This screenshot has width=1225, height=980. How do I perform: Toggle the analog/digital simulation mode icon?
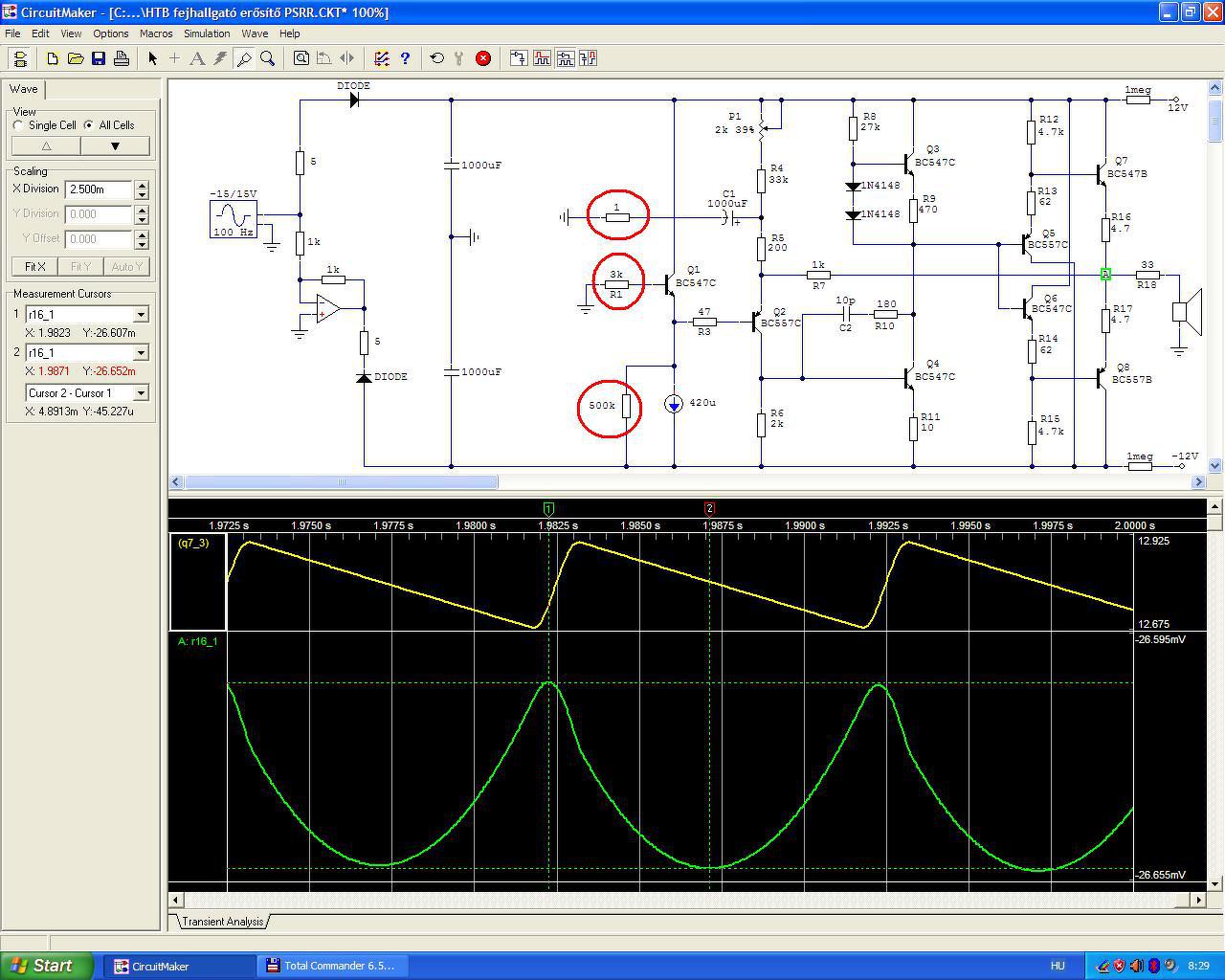pyautogui.click(x=381, y=58)
